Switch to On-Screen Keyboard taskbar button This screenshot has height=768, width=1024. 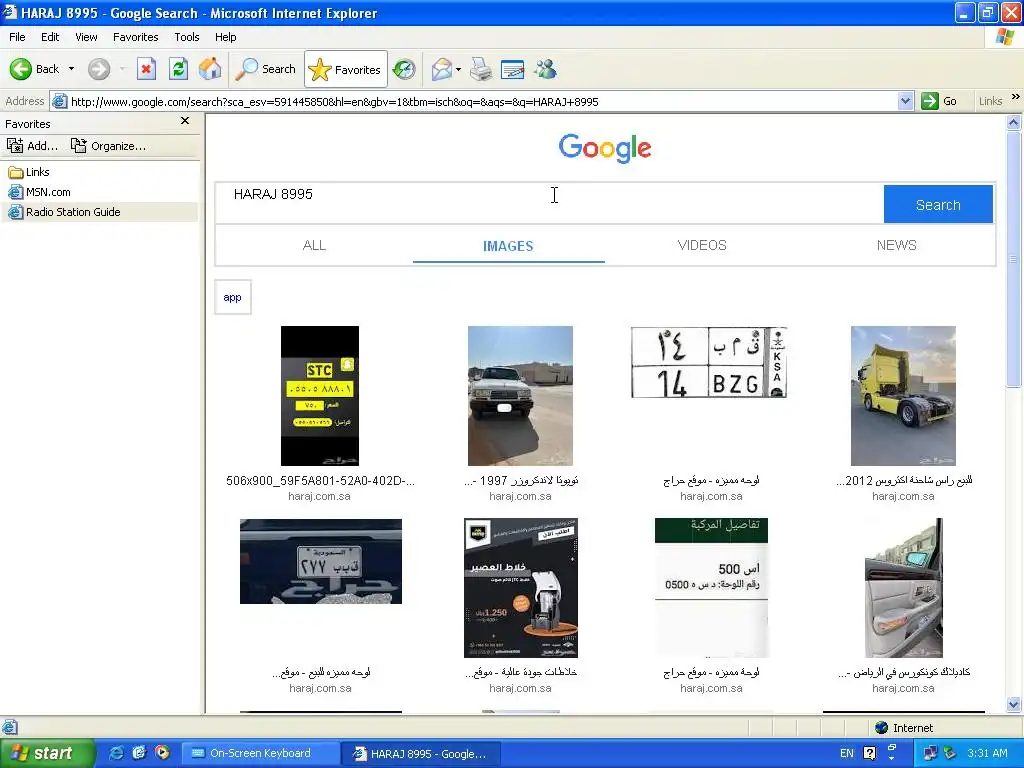pyautogui.click(x=259, y=753)
